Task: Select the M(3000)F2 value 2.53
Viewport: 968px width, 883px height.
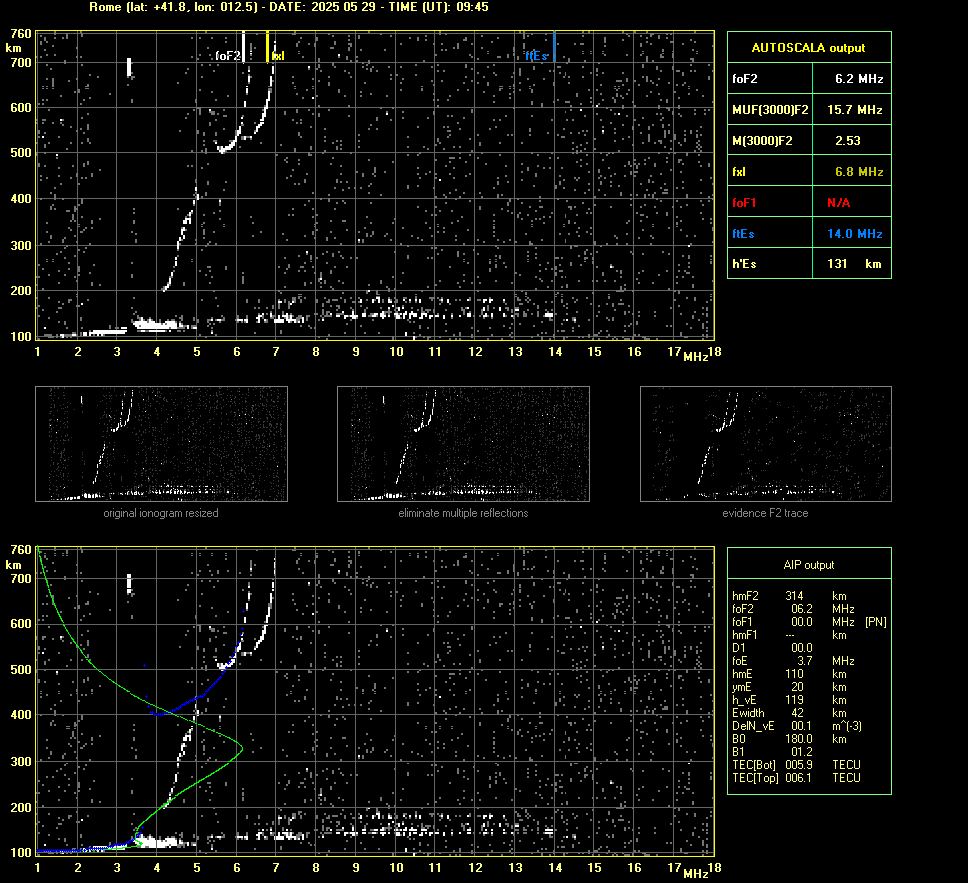Action: tap(852, 140)
